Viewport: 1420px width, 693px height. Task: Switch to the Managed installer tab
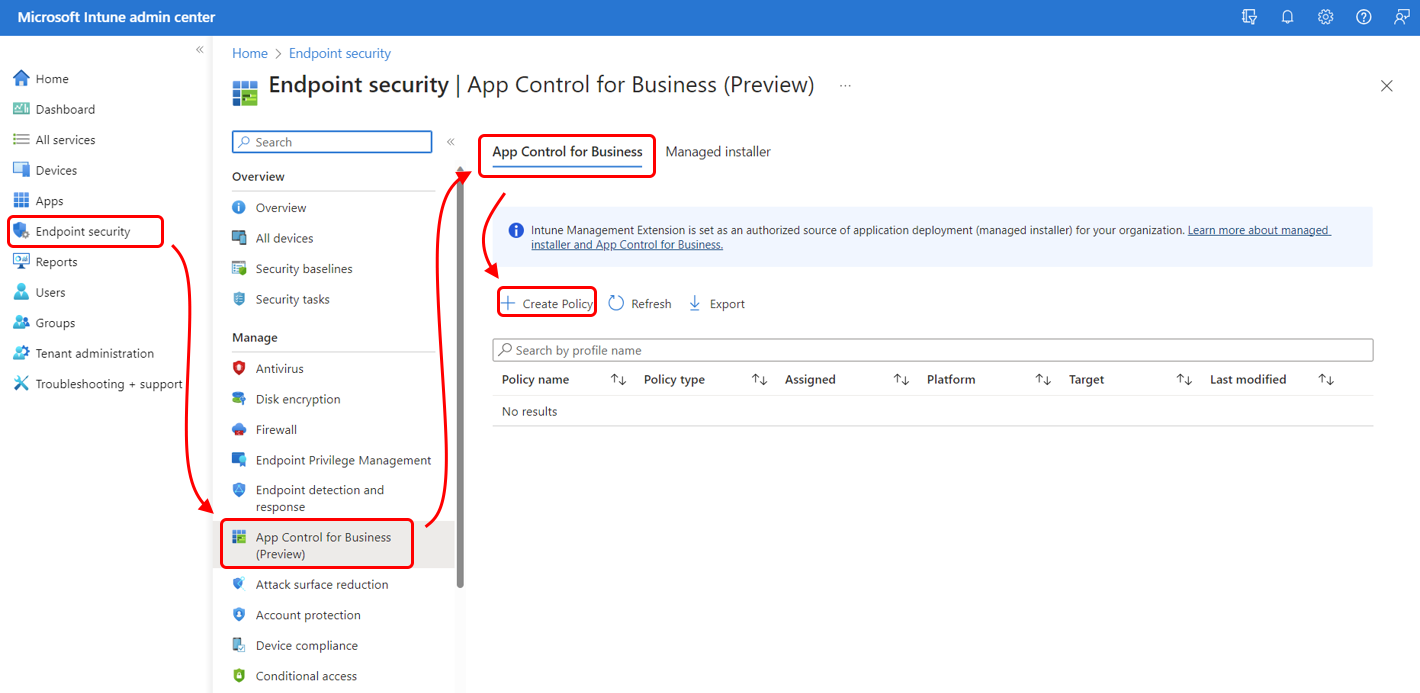(718, 152)
